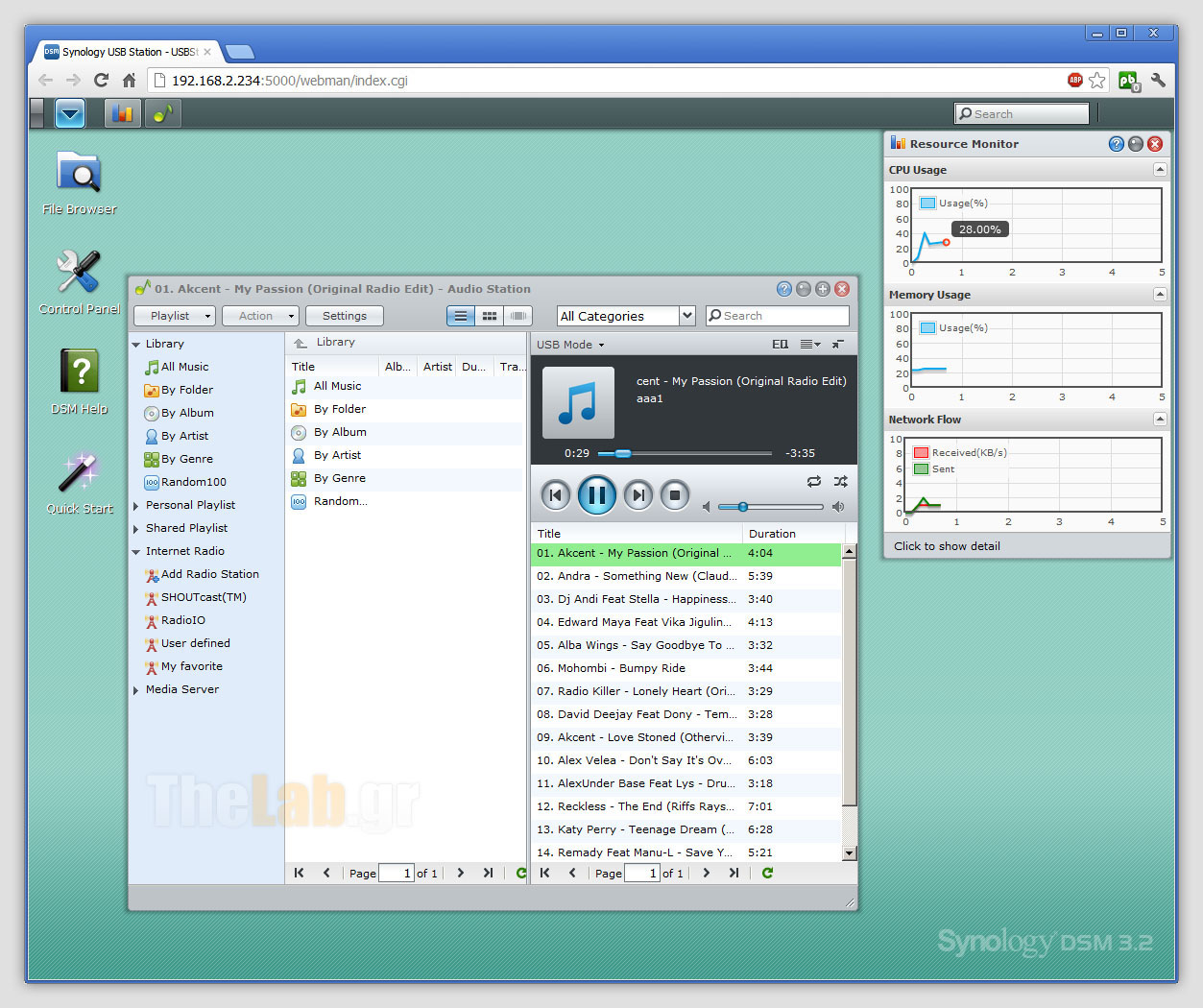Open SHOUTcast(TM) radio list
Image resolution: width=1203 pixels, height=1008 pixels.
(x=196, y=597)
